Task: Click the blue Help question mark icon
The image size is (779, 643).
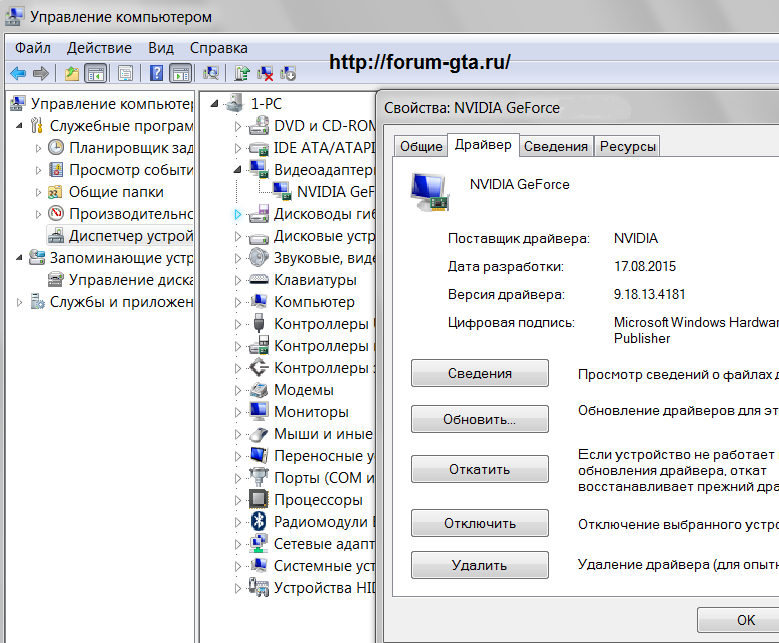Action: click(157, 73)
